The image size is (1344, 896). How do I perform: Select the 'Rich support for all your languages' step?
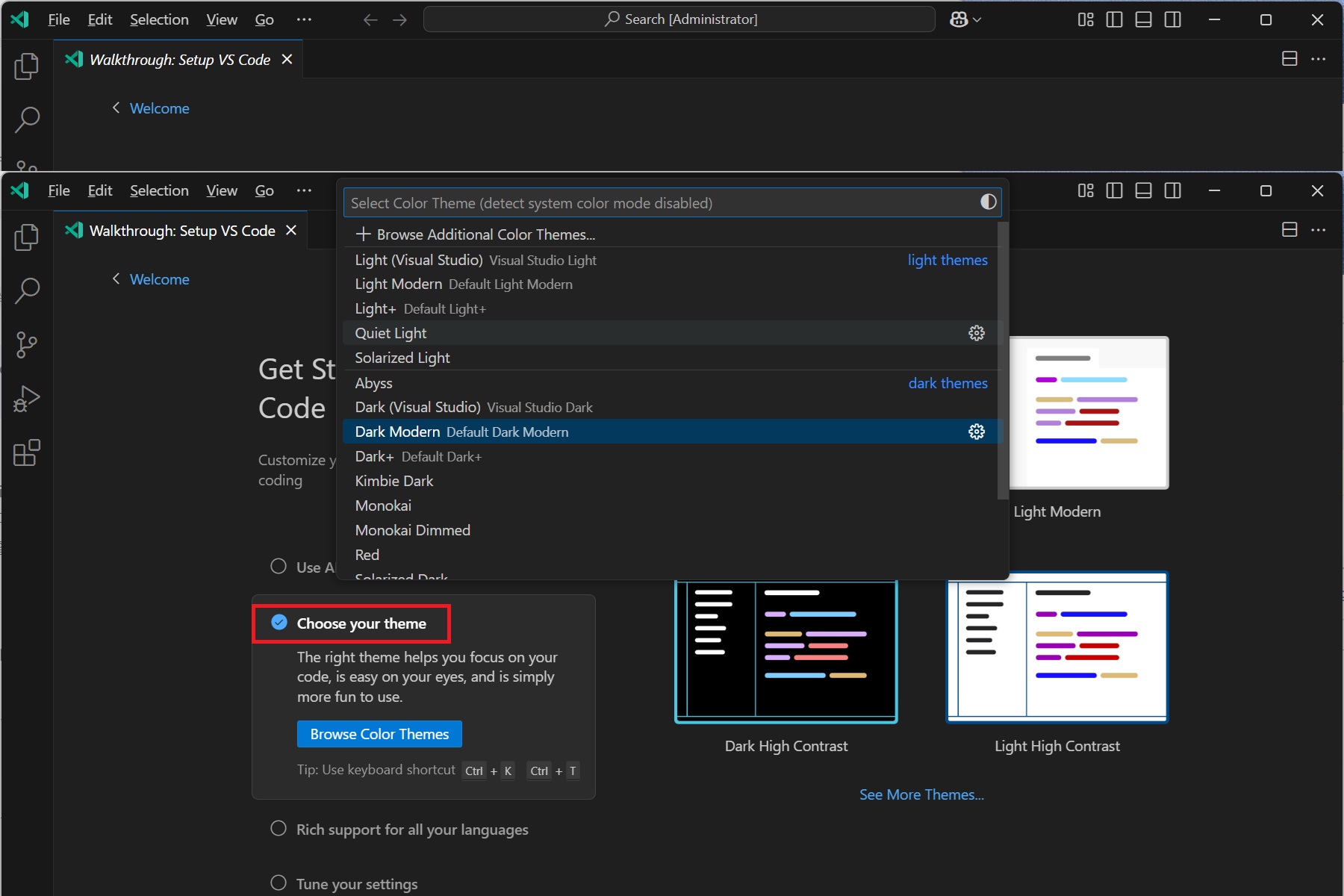(x=411, y=830)
